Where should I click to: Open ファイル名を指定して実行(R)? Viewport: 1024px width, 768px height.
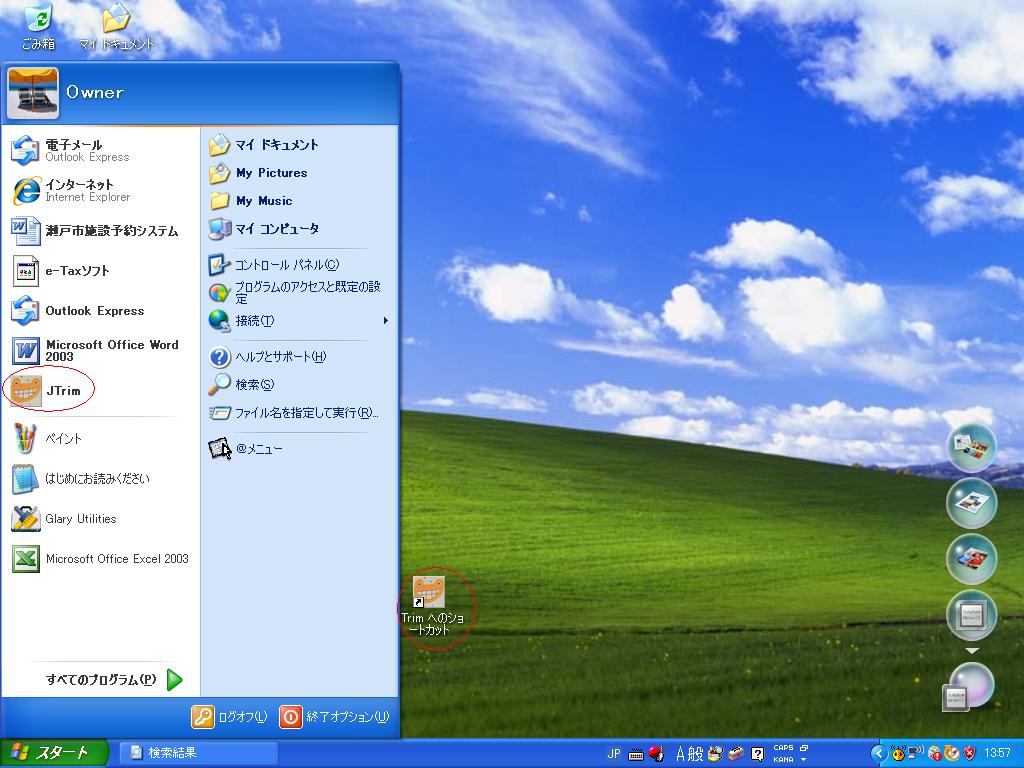299,413
